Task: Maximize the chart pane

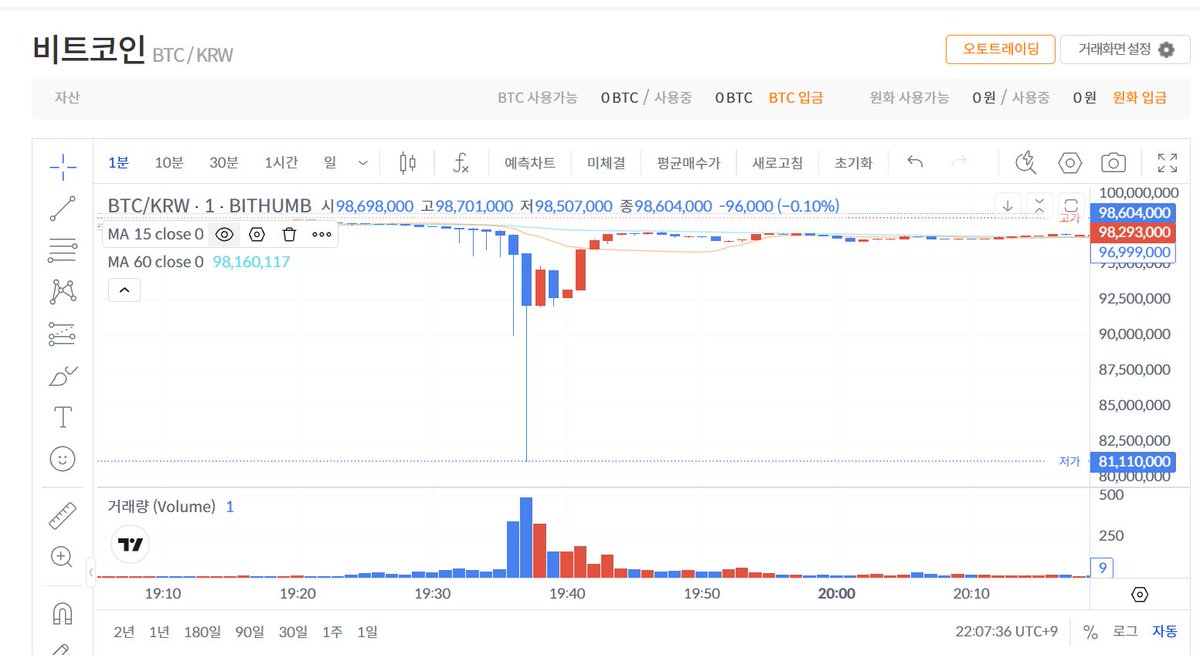Action: pyautogui.click(x=1070, y=205)
